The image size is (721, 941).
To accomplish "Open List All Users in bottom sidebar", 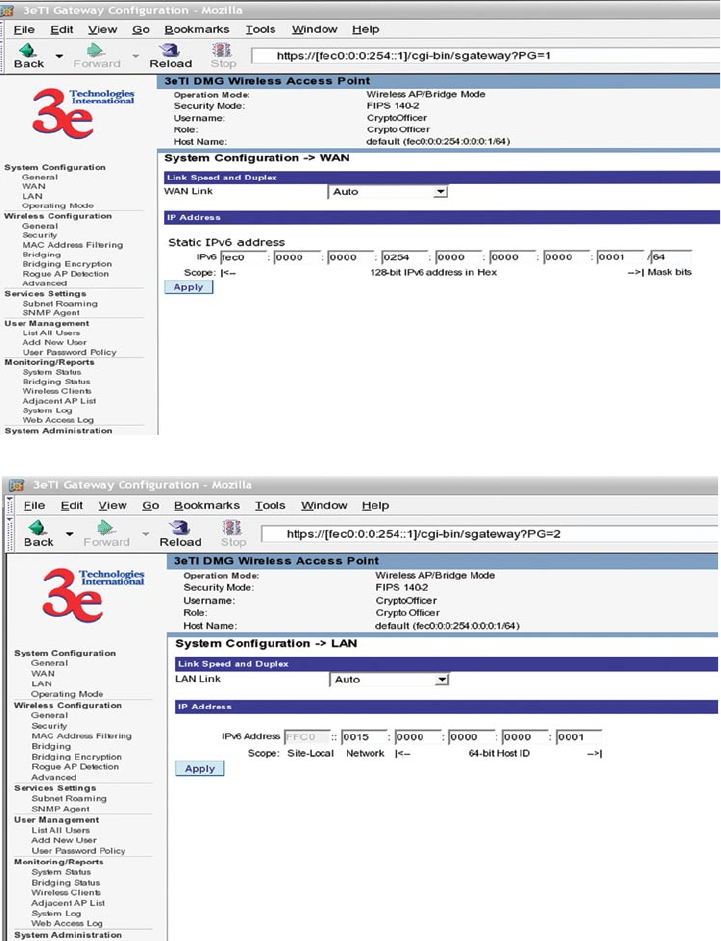I will 61,830.
